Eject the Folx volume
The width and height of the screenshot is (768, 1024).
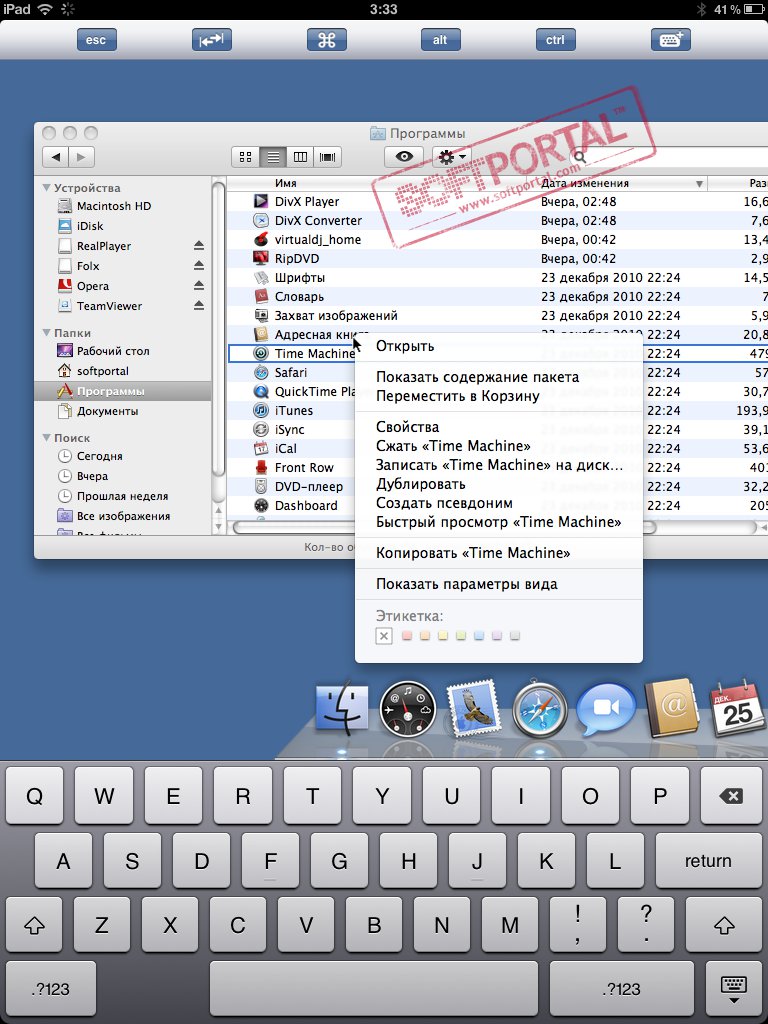199,266
